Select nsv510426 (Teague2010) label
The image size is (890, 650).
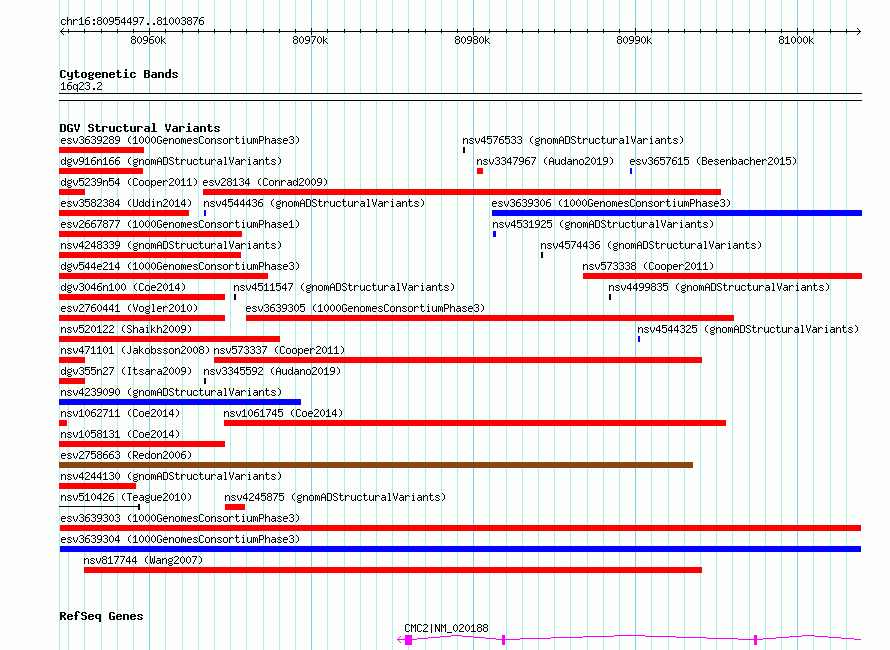pyautogui.click(x=126, y=497)
